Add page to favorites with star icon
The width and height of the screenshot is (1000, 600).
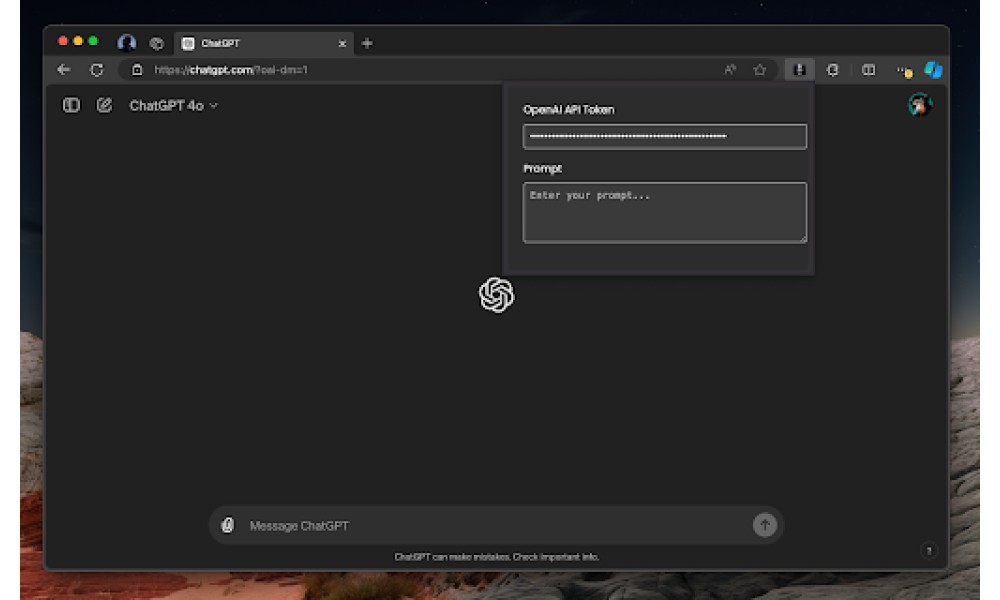[760, 70]
